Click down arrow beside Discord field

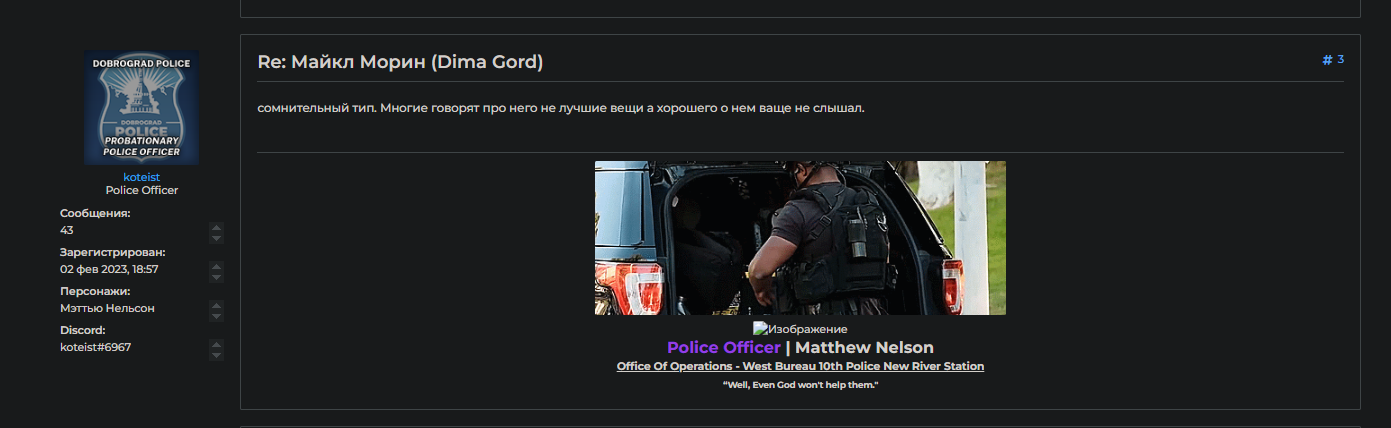tap(217, 355)
